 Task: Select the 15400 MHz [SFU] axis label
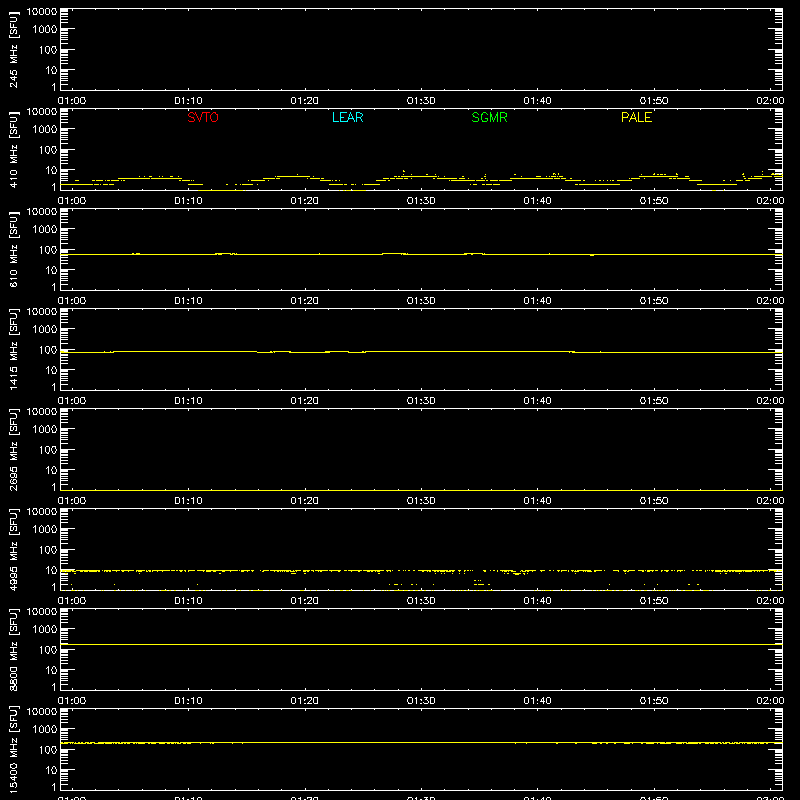pyautogui.click(x=13, y=749)
